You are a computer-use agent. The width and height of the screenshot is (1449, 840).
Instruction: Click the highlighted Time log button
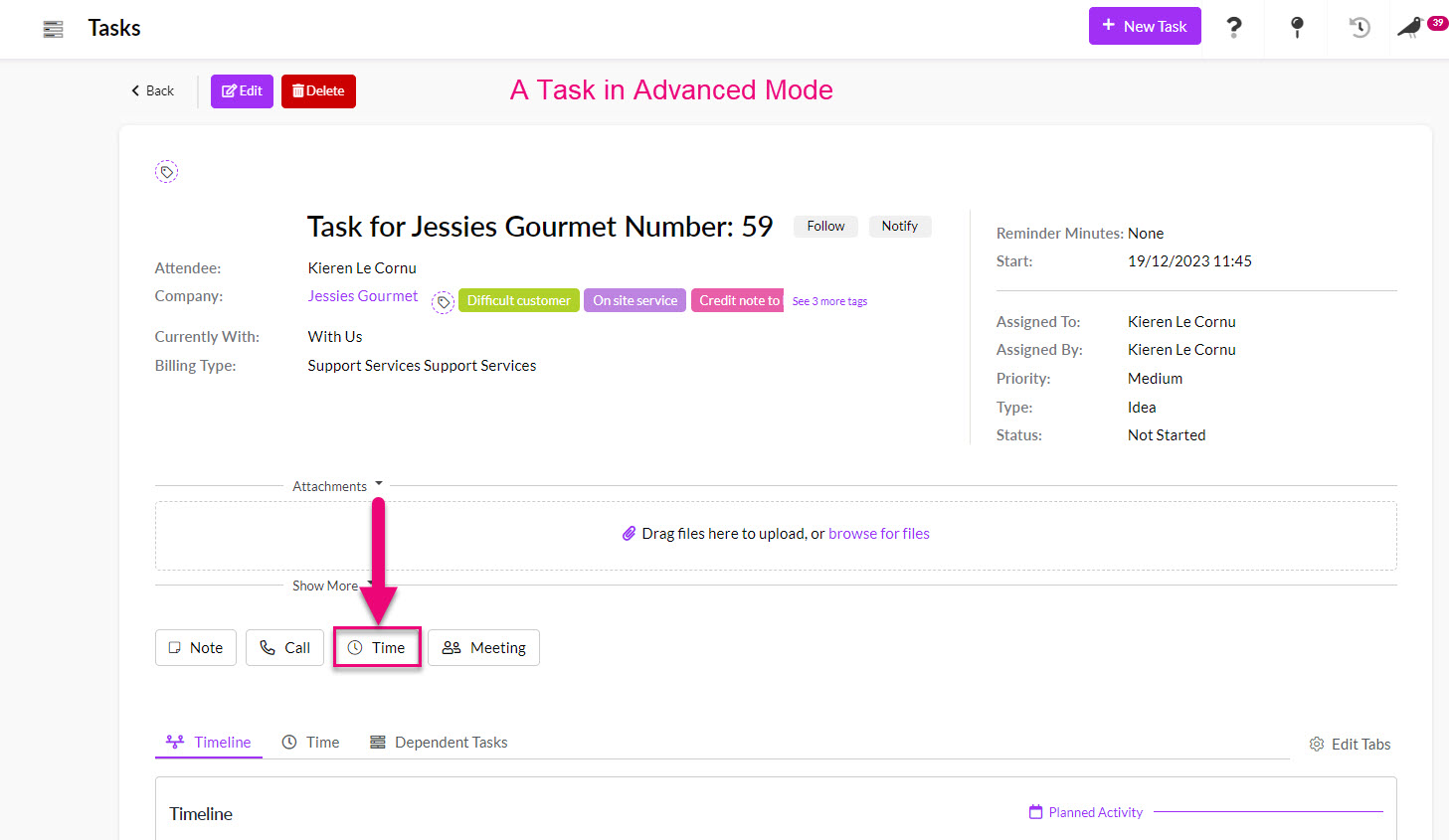click(x=377, y=648)
